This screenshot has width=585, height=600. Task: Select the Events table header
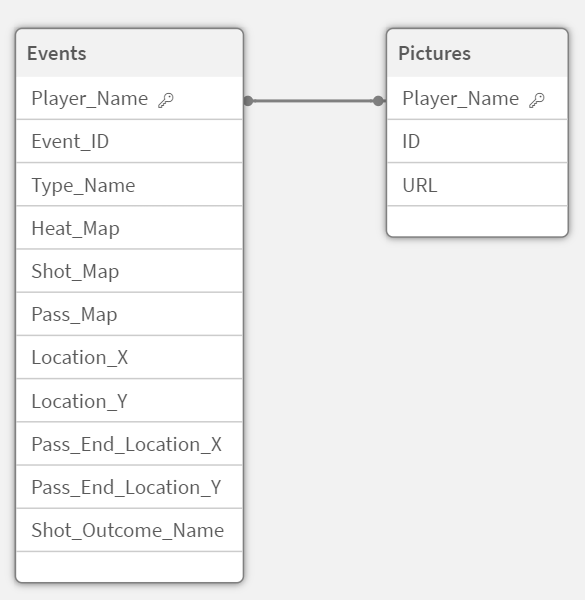click(x=129, y=53)
